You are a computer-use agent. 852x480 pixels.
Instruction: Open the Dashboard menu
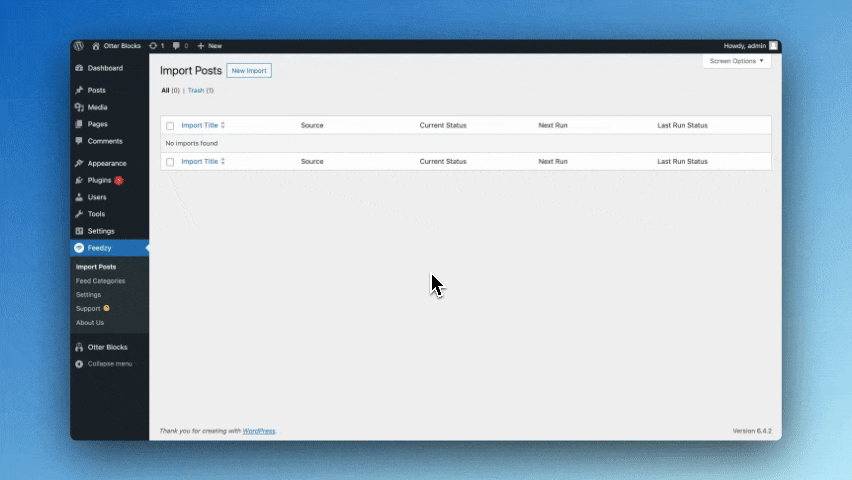coord(105,68)
